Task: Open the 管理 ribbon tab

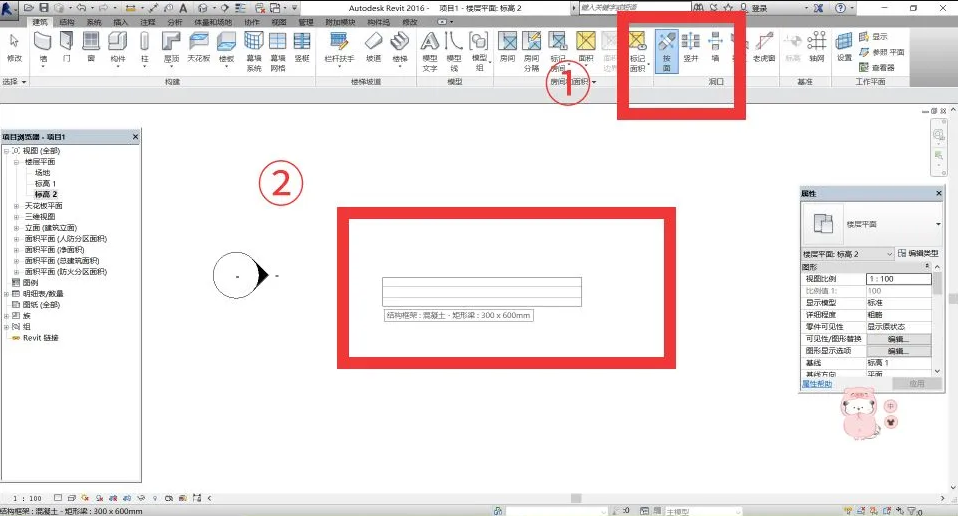Action: click(x=305, y=22)
